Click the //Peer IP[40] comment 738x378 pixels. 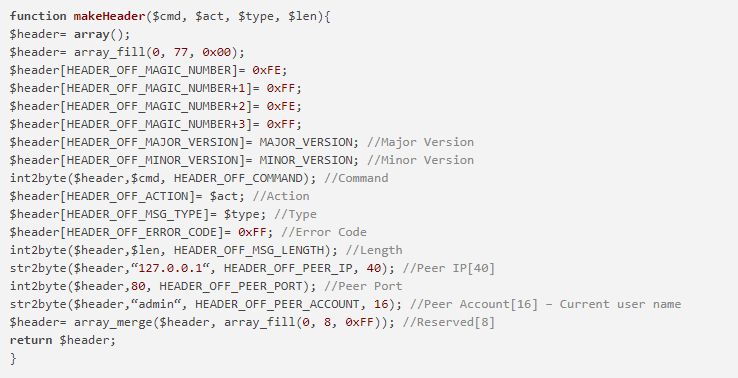(x=449, y=268)
